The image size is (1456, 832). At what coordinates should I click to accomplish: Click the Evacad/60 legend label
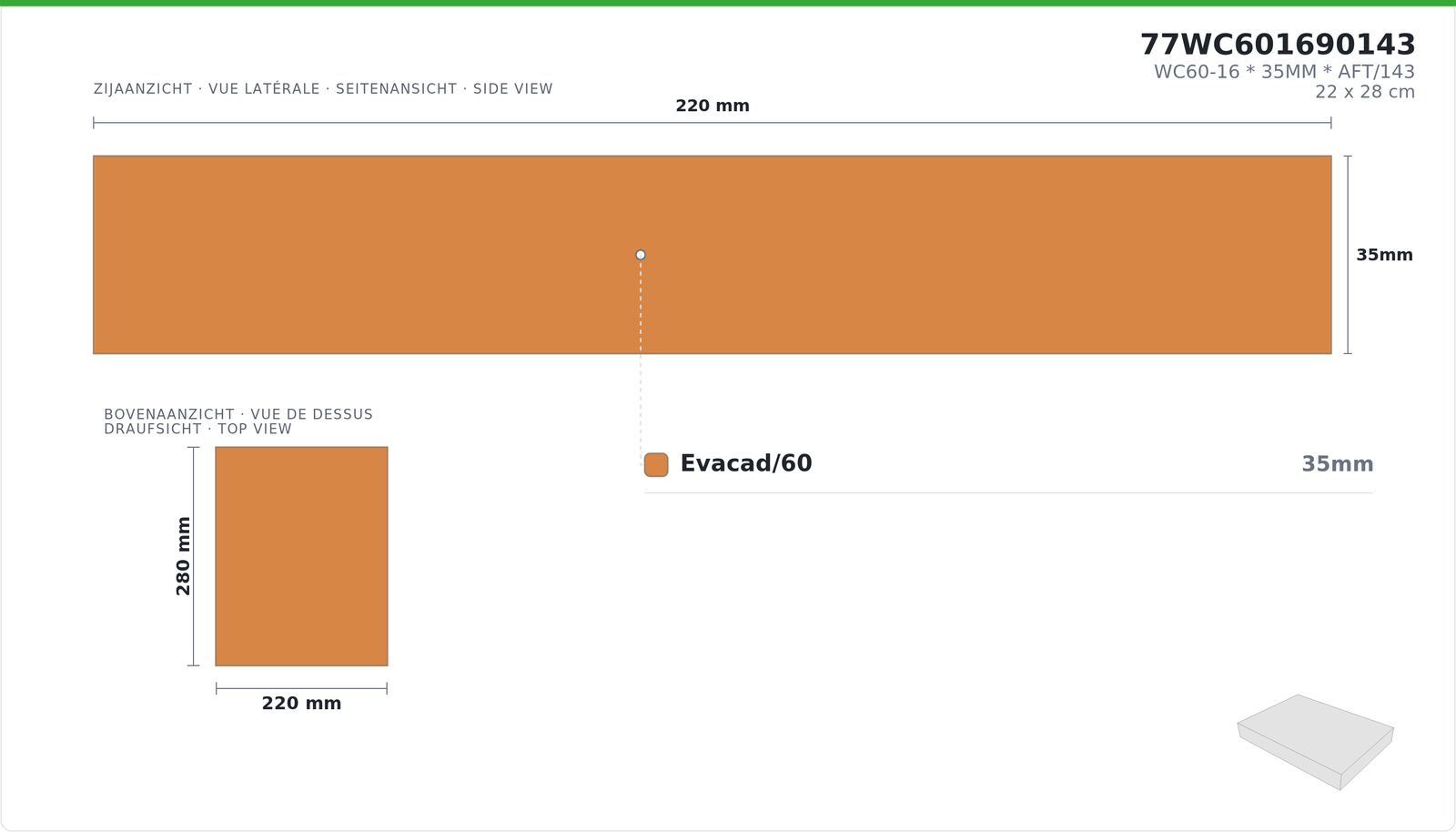[x=746, y=463]
